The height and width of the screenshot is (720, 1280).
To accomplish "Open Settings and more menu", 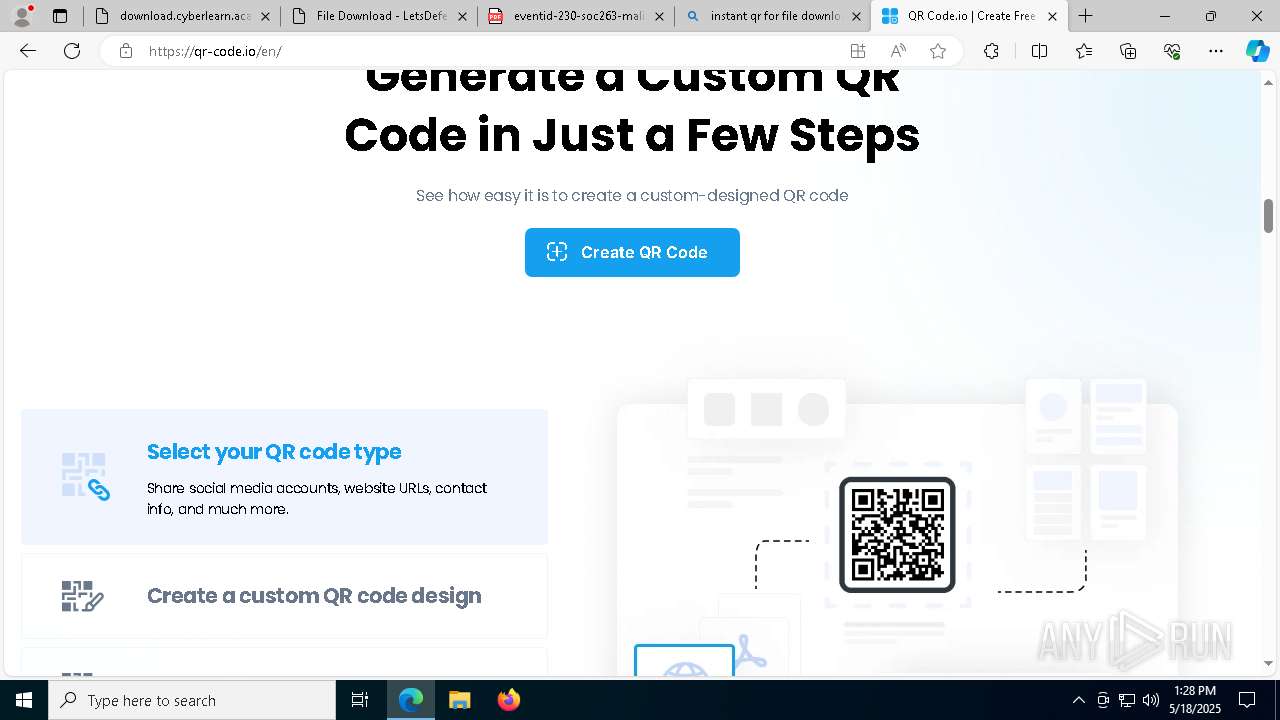I will click(x=1216, y=51).
